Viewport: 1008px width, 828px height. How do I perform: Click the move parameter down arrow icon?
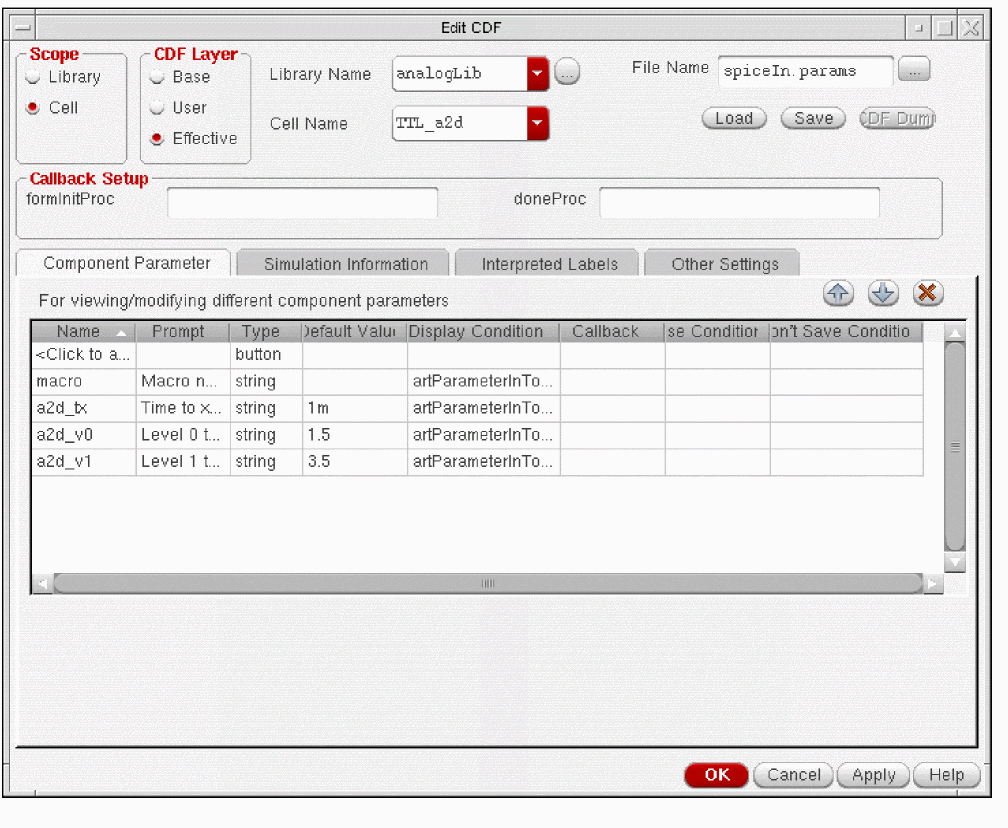(x=883, y=293)
